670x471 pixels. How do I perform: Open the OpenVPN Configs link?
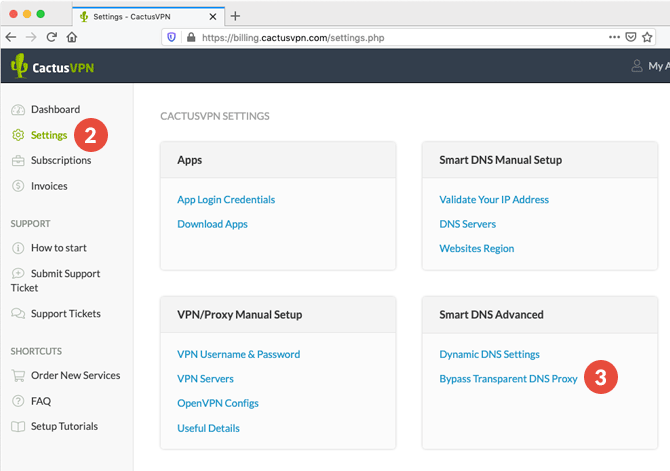click(218, 403)
